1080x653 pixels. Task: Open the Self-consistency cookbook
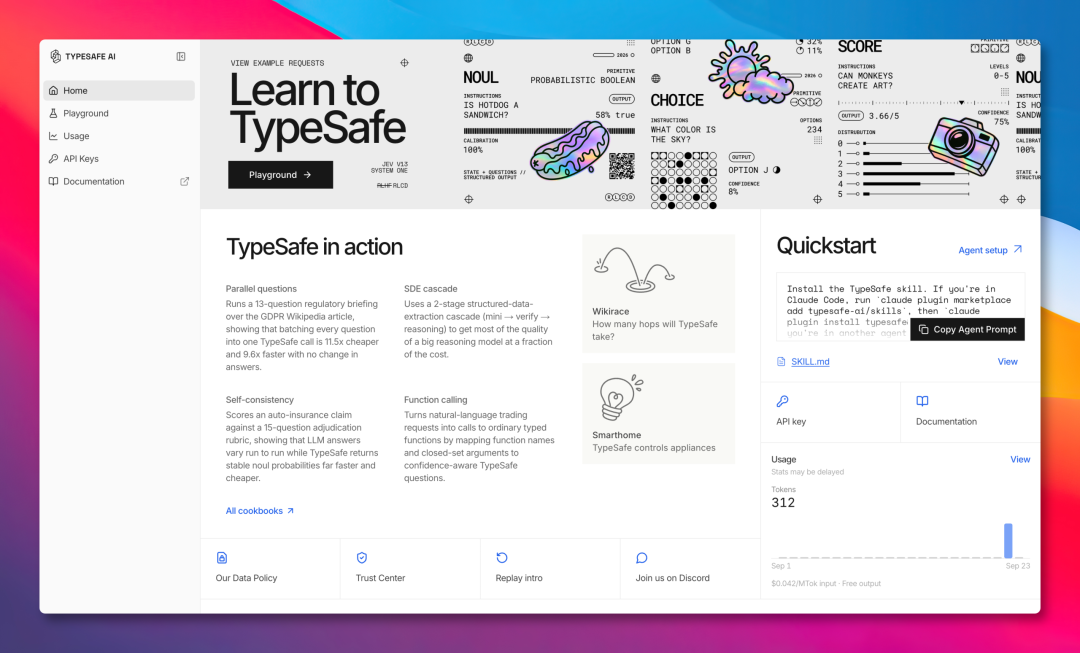click(303, 439)
